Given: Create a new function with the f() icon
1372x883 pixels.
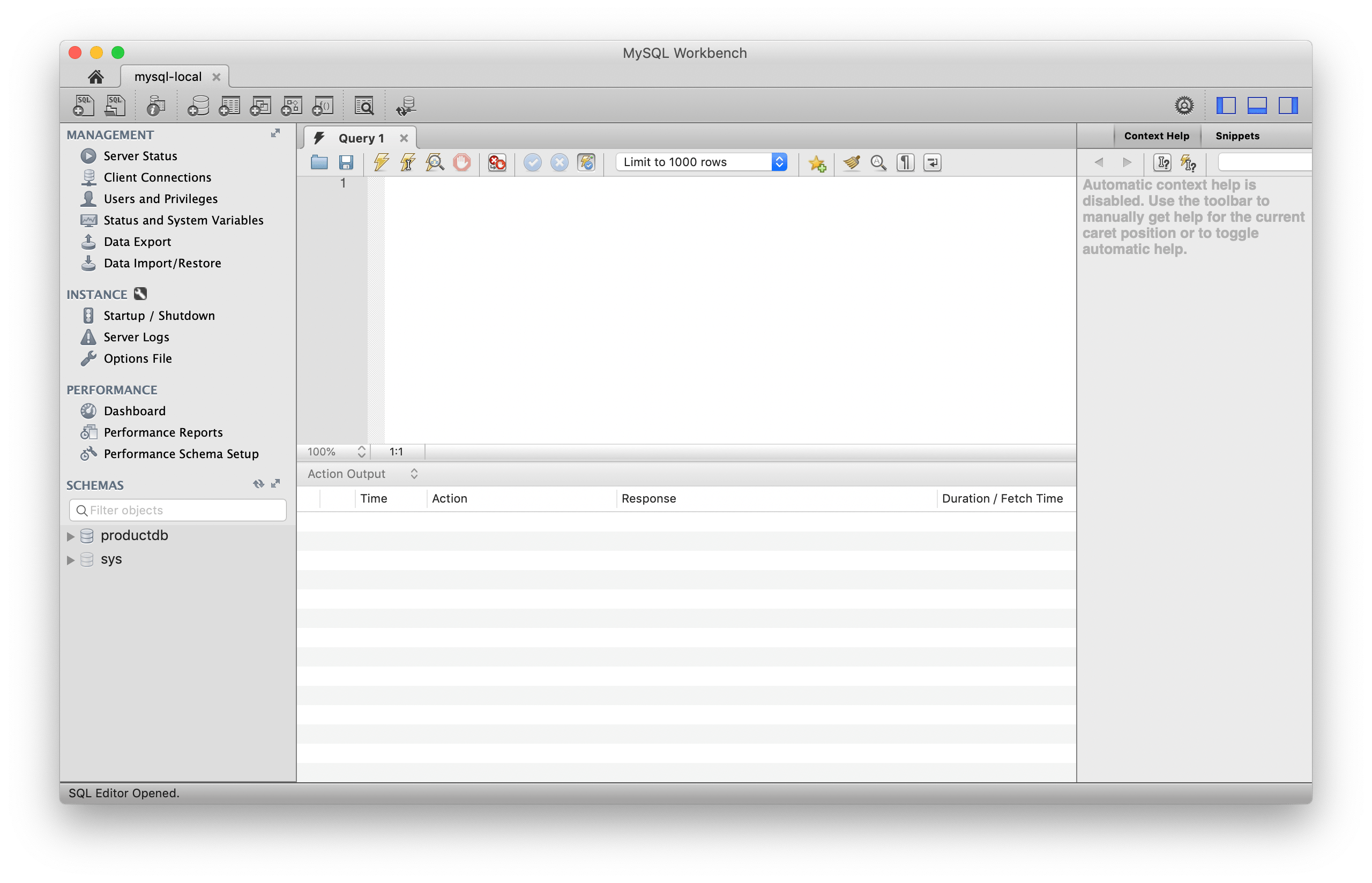Looking at the screenshot, I should point(322,105).
